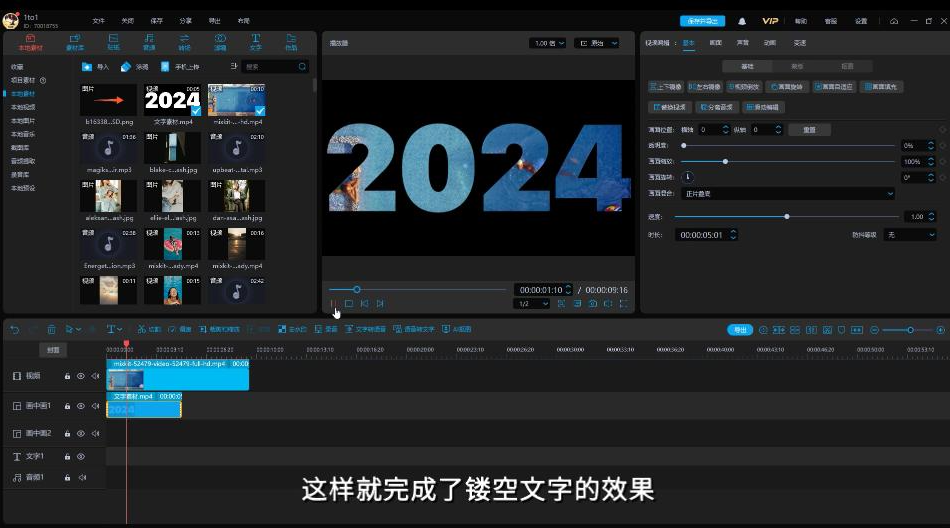This screenshot has width=950, height=528.
Task: Open the music note audio panel in toolbar
Action: coord(148,42)
